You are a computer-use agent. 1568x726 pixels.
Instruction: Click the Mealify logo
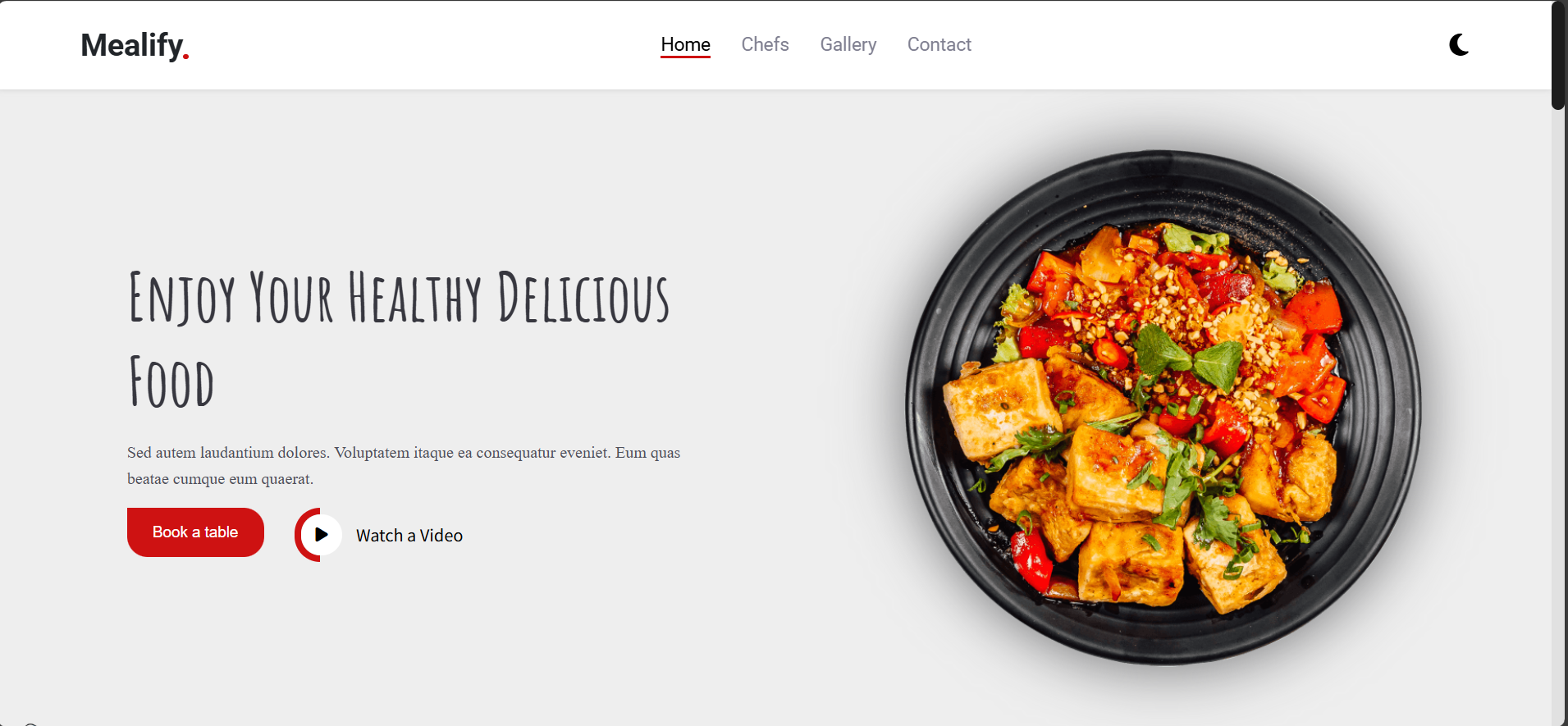pos(135,45)
